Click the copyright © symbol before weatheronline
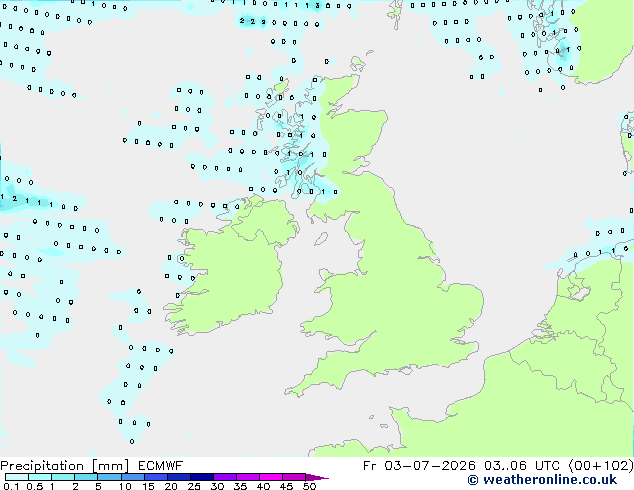The height and width of the screenshot is (490, 634). coord(473,480)
